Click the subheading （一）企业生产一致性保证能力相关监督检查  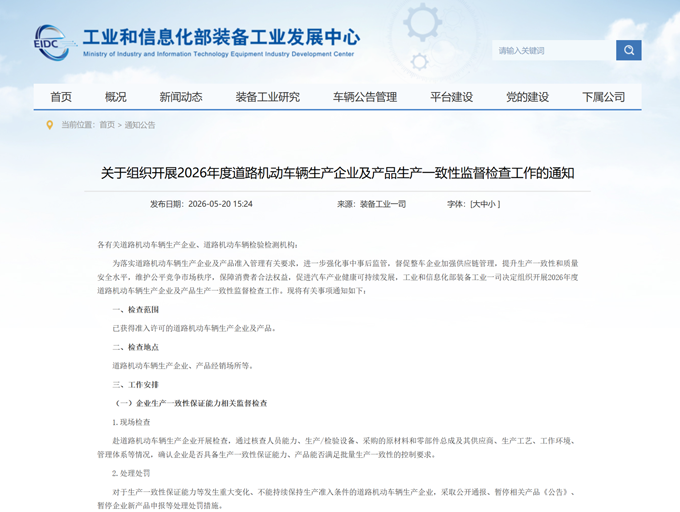tap(190, 403)
